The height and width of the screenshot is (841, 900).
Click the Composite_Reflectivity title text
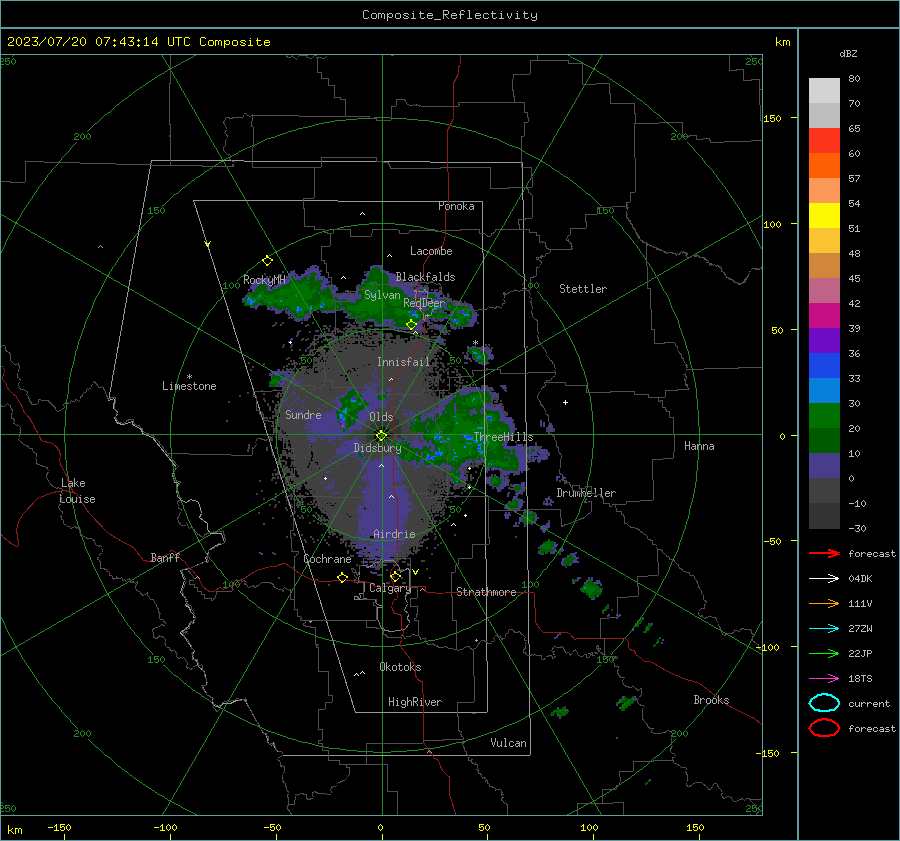click(x=449, y=15)
